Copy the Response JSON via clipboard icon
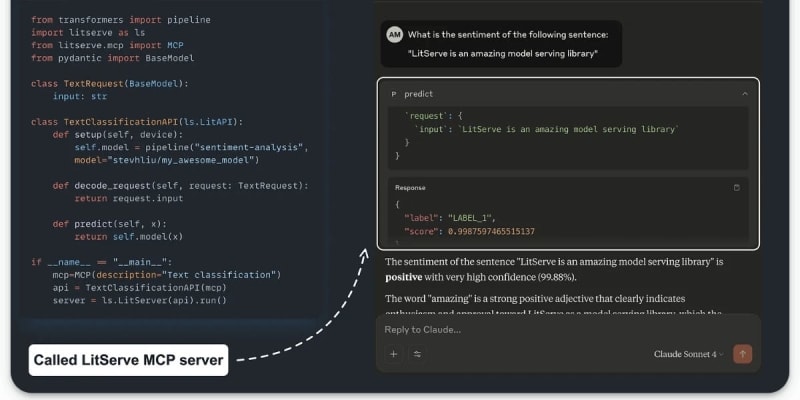Viewport: 800px width, 400px height. (737, 187)
